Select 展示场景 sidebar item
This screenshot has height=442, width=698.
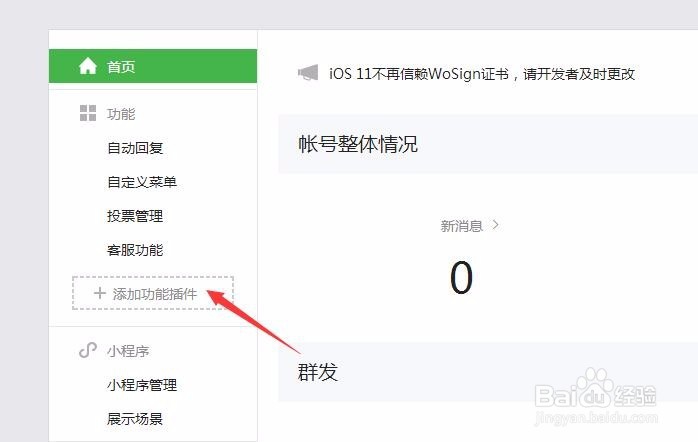pos(135,419)
